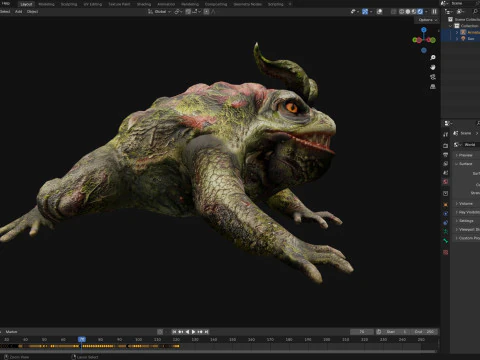Jump to timeline end frame
The width and height of the screenshot is (480, 360).
point(206,332)
